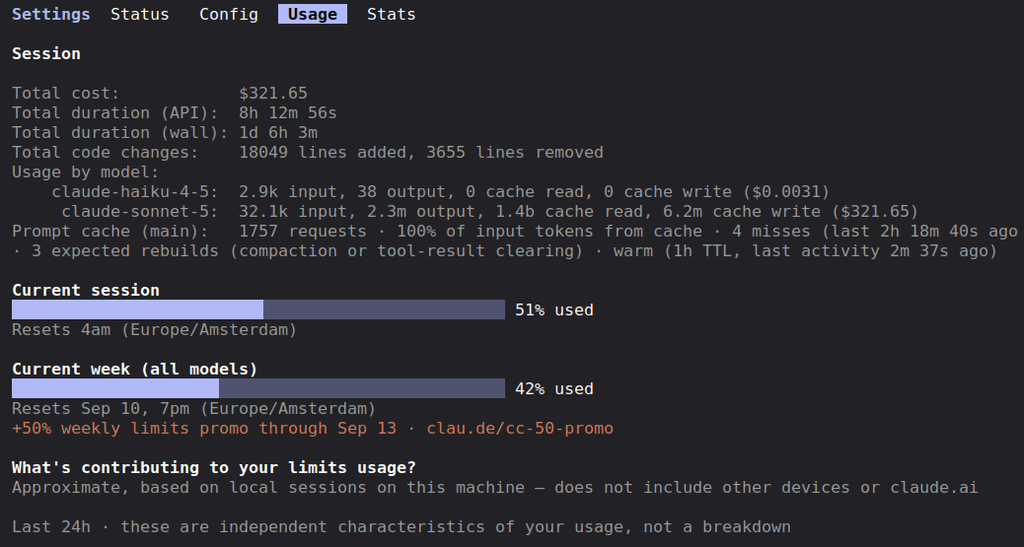
Task: Click the claude-haiku-4-5 usage row
Action: click(441, 192)
